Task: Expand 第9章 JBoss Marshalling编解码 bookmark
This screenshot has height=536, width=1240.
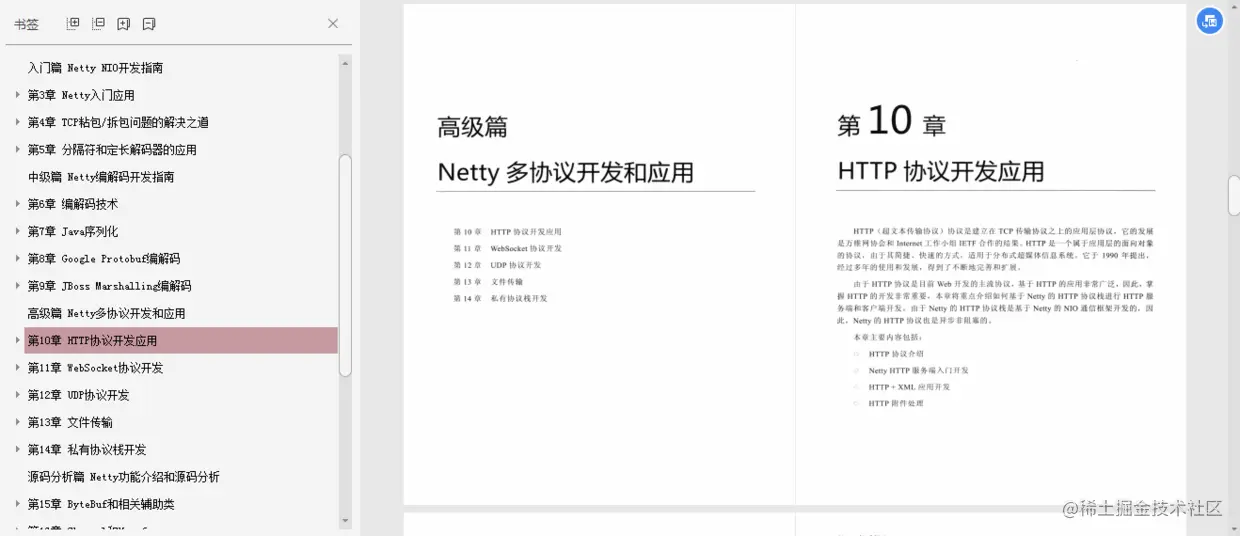Action: click(17, 285)
